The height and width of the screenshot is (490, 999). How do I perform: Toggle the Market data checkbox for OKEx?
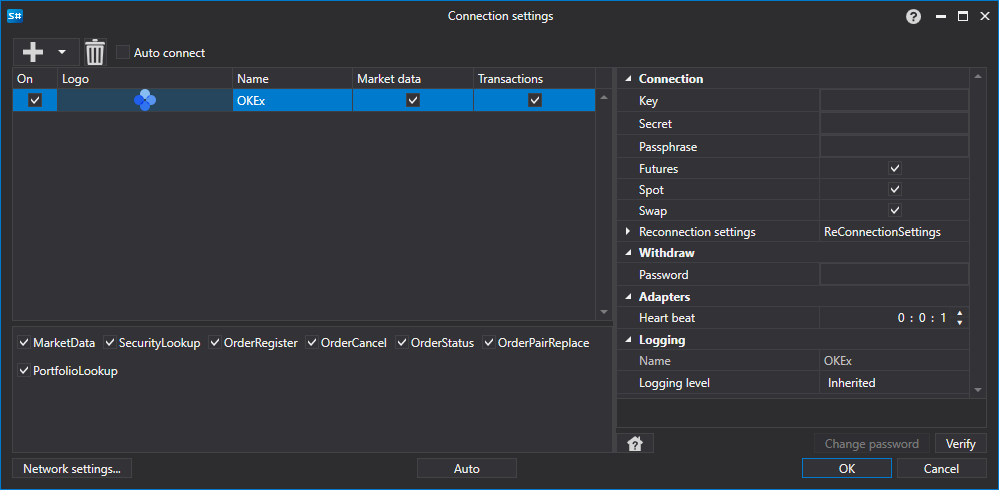tap(413, 100)
